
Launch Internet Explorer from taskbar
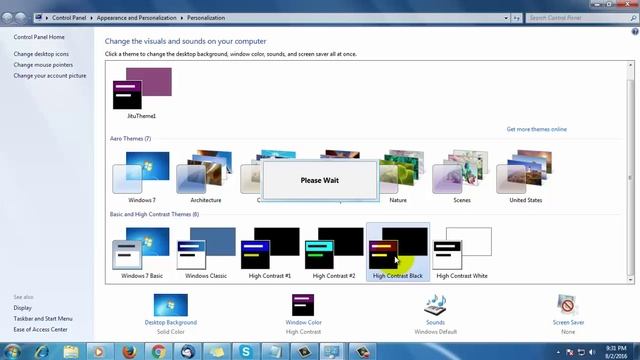coord(42,351)
